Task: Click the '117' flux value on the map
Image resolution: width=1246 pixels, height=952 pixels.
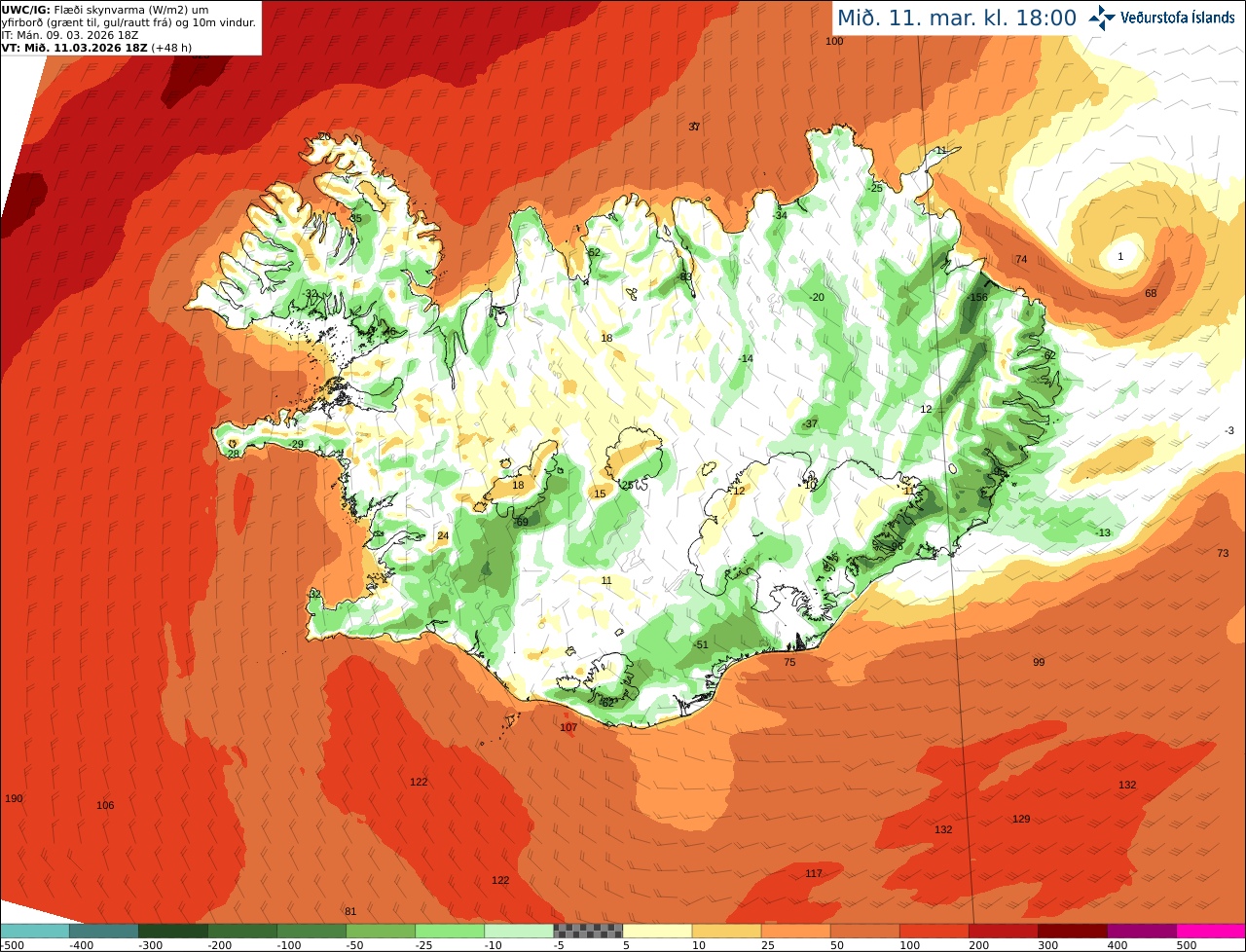Action: point(814,873)
